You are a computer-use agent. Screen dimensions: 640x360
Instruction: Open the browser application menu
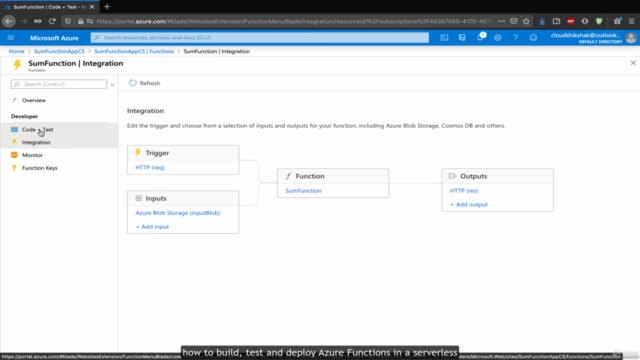[631, 21]
